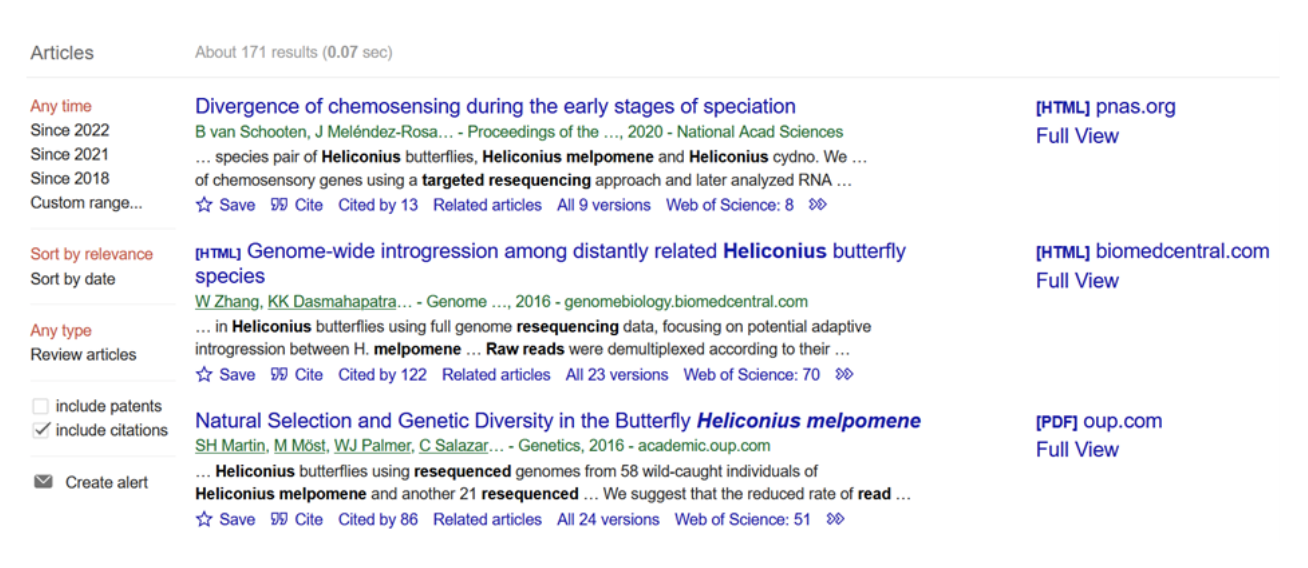
Task: Click the Cite quote icon for third result
Action: pyautogui.click(x=279, y=519)
